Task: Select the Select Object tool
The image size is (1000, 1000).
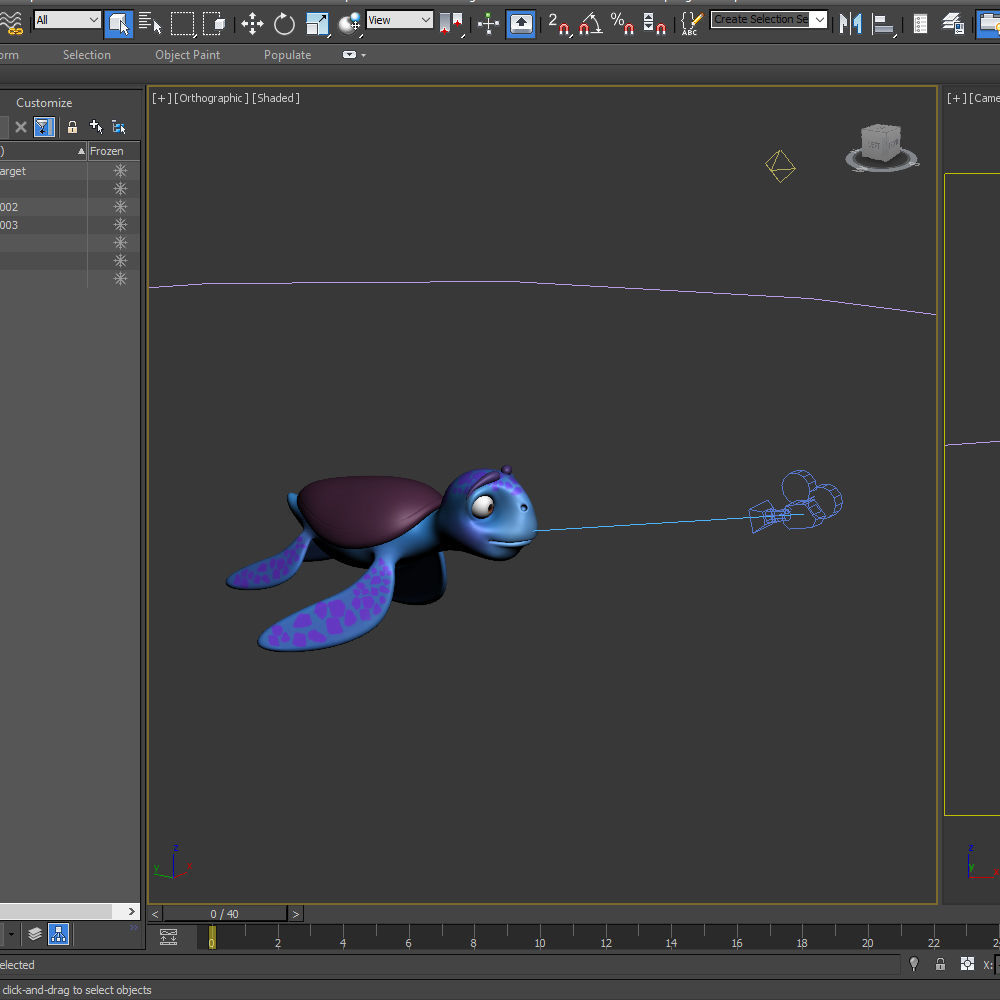Action: click(119, 24)
